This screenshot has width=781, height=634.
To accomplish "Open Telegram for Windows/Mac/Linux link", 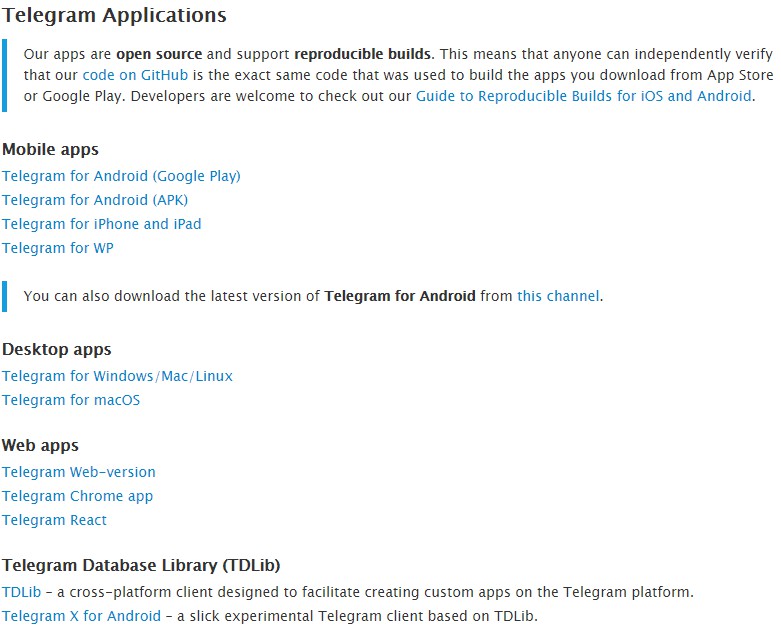I will [x=117, y=376].
